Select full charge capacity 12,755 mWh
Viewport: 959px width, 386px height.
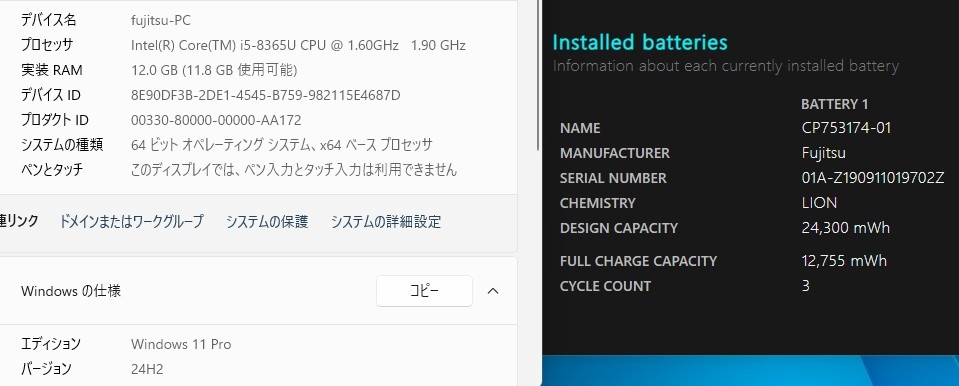(844, 261)
